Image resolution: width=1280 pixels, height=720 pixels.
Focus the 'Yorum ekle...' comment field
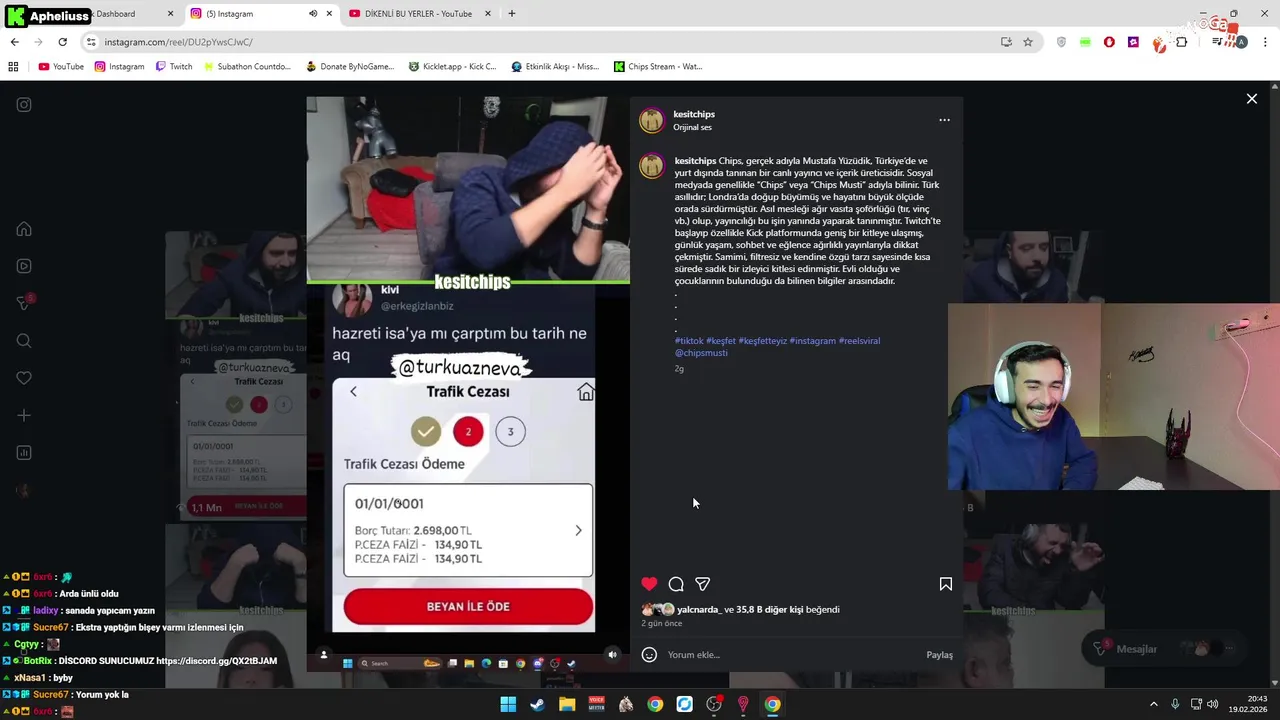coord(790,655)
